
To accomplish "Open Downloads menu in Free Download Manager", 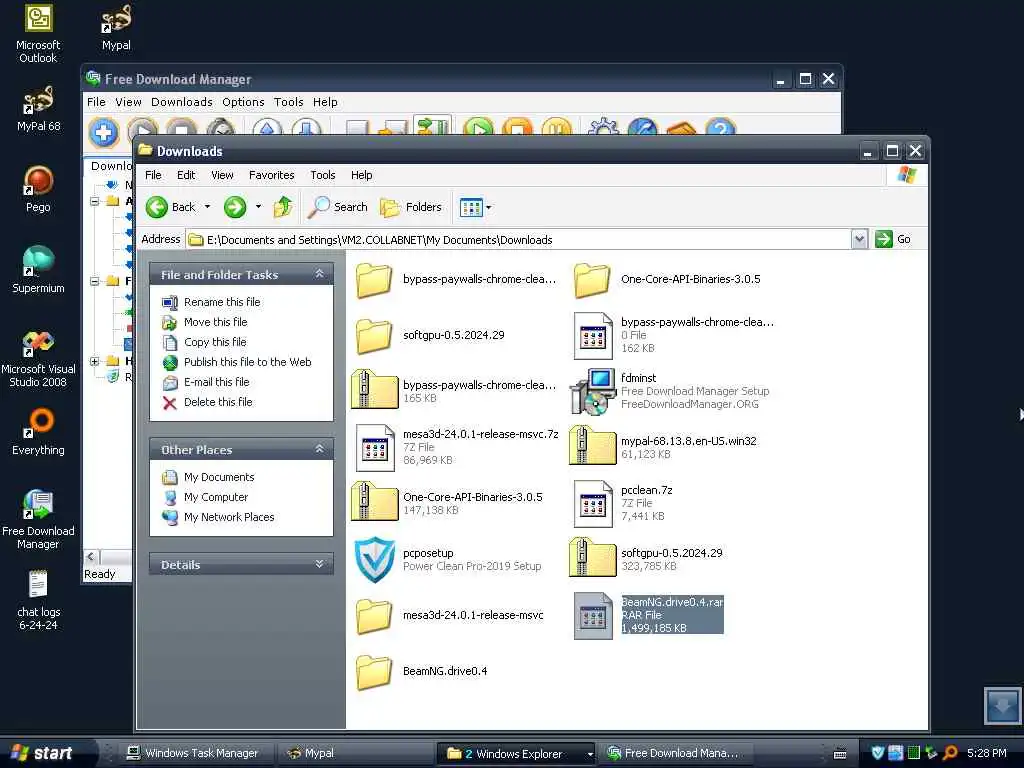I will (x=182, y=102).
